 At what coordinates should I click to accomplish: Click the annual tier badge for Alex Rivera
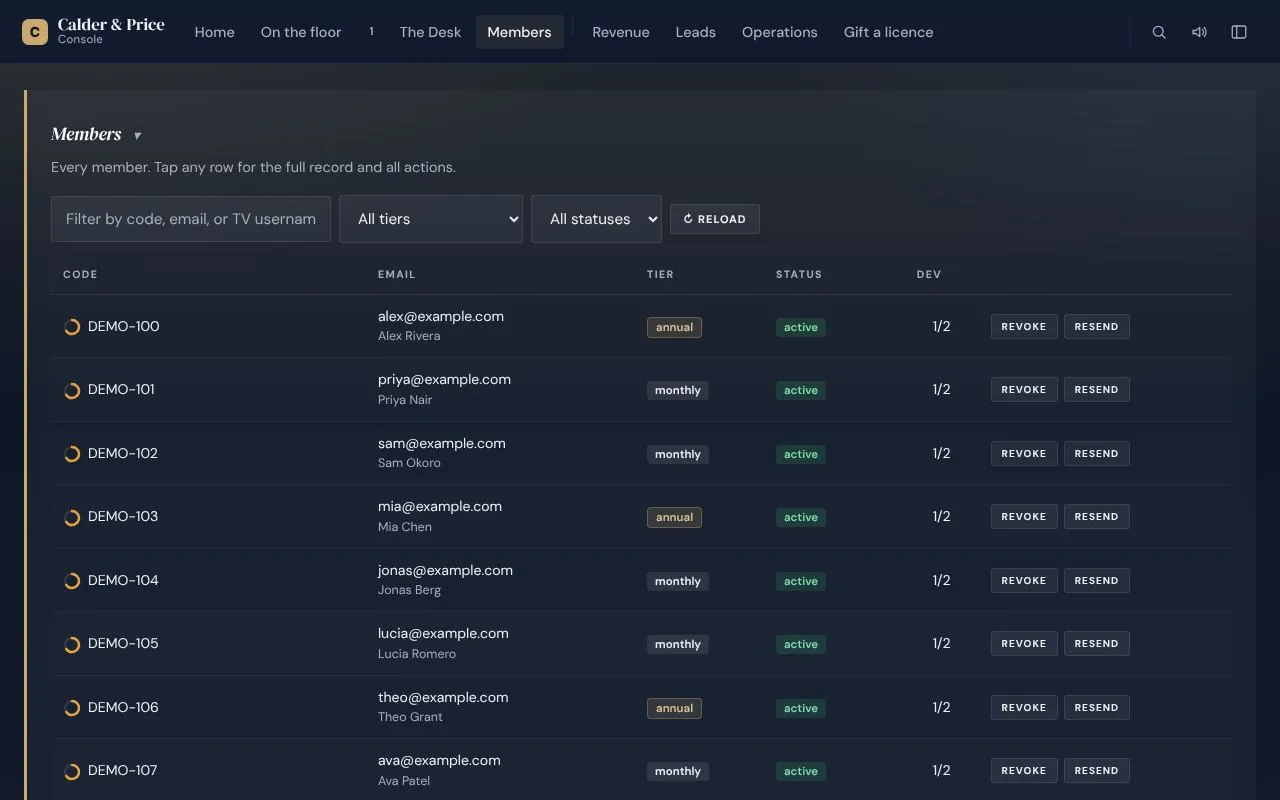click(x=674, y=327)
